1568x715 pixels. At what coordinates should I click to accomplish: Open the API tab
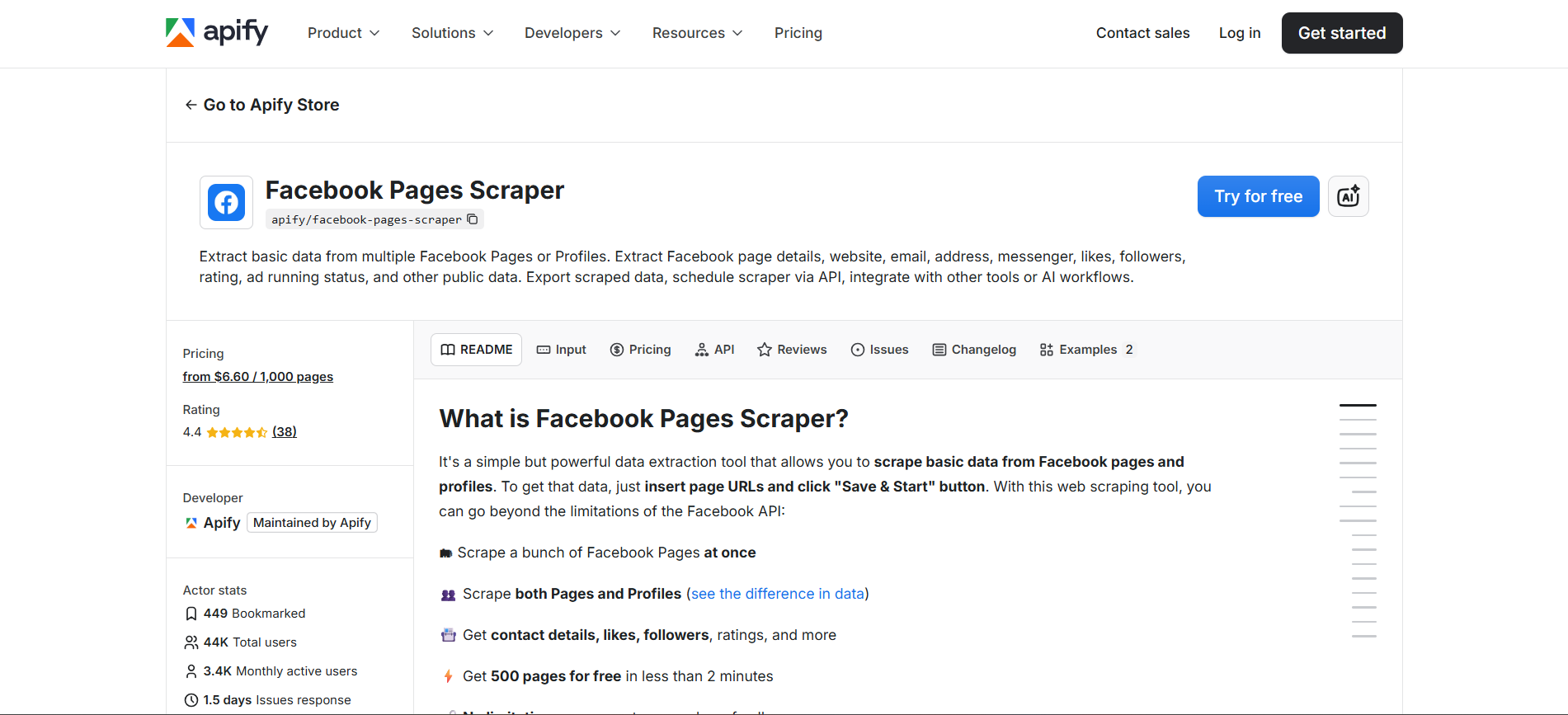(715, 350)
